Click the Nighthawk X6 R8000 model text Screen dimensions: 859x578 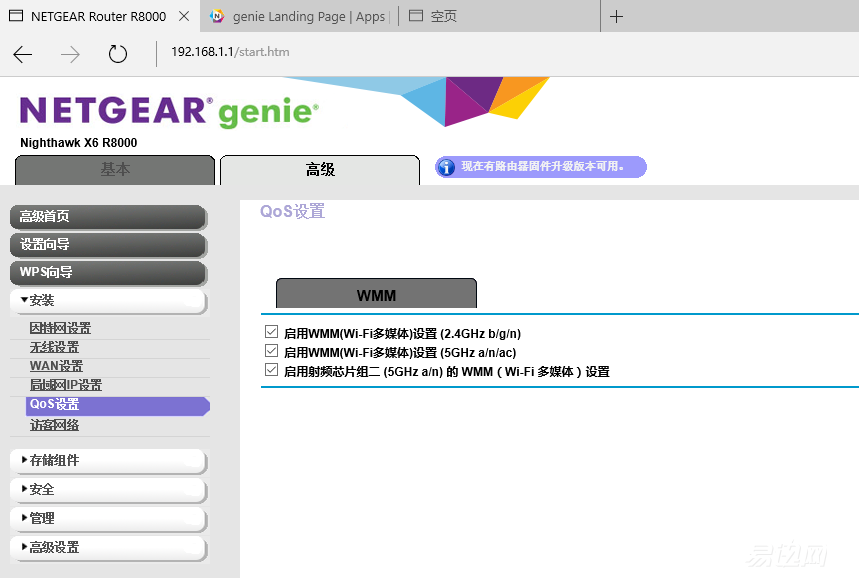coord(79,143)
